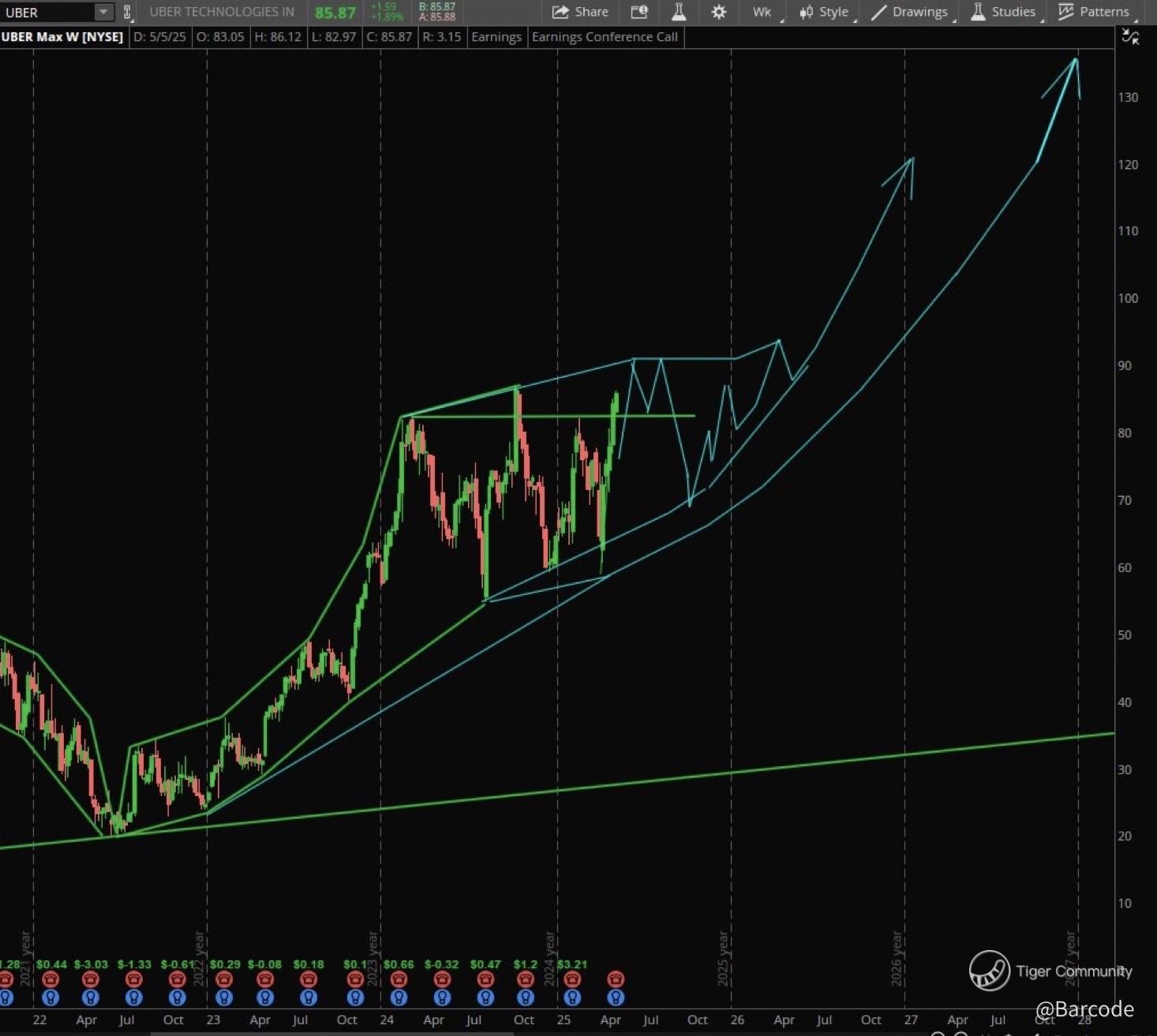Click the Share button
This screenshot has width=1157, height=1036.
[580, 12]
